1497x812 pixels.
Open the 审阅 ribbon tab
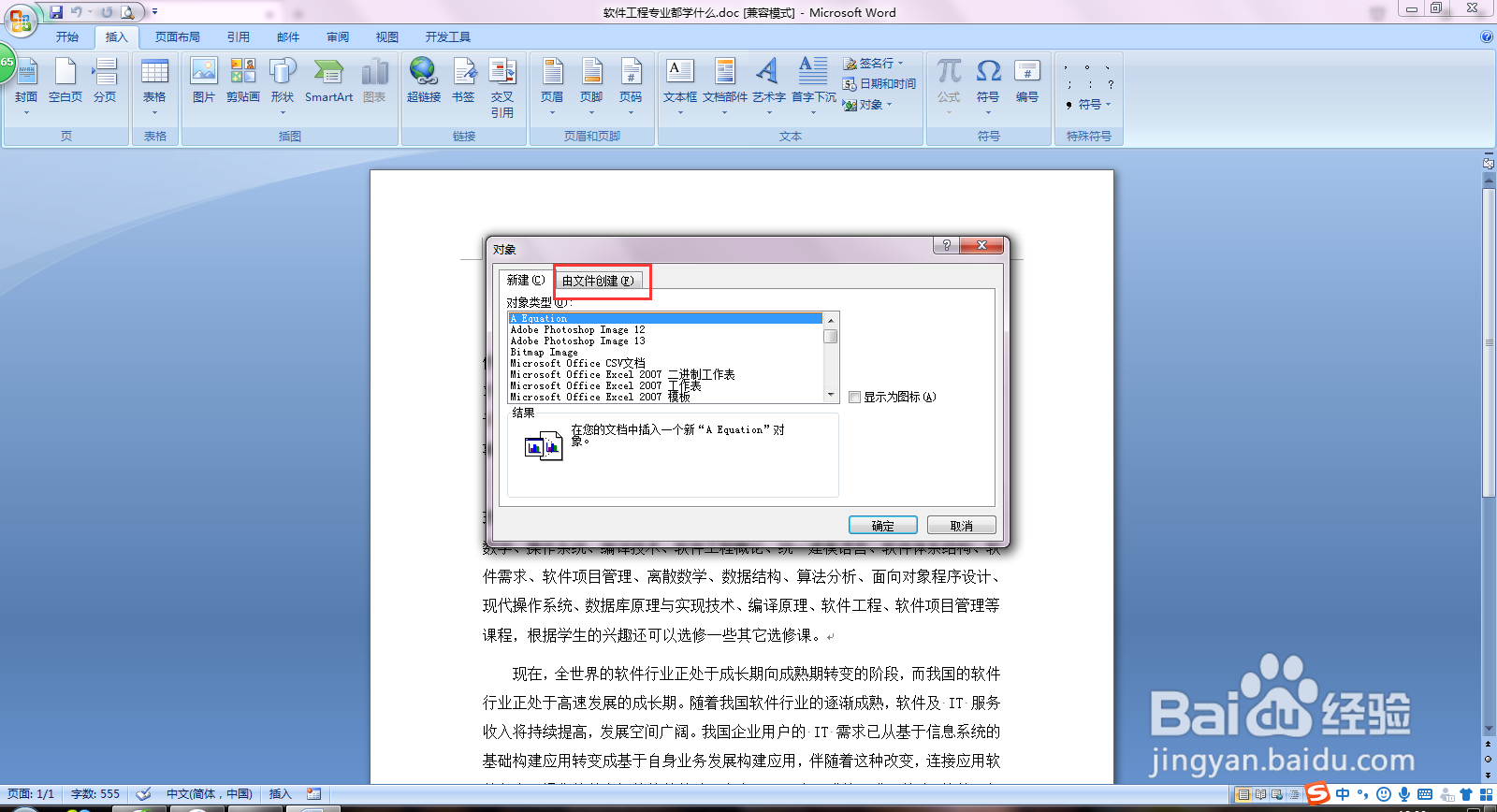tap(338, 37)
